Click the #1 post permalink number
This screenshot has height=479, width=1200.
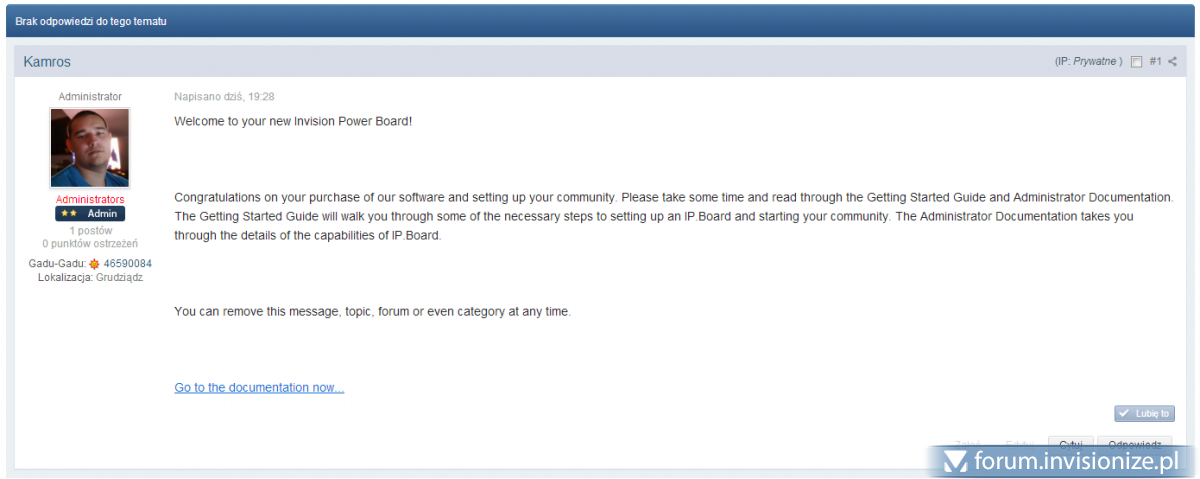(1155, 62)
